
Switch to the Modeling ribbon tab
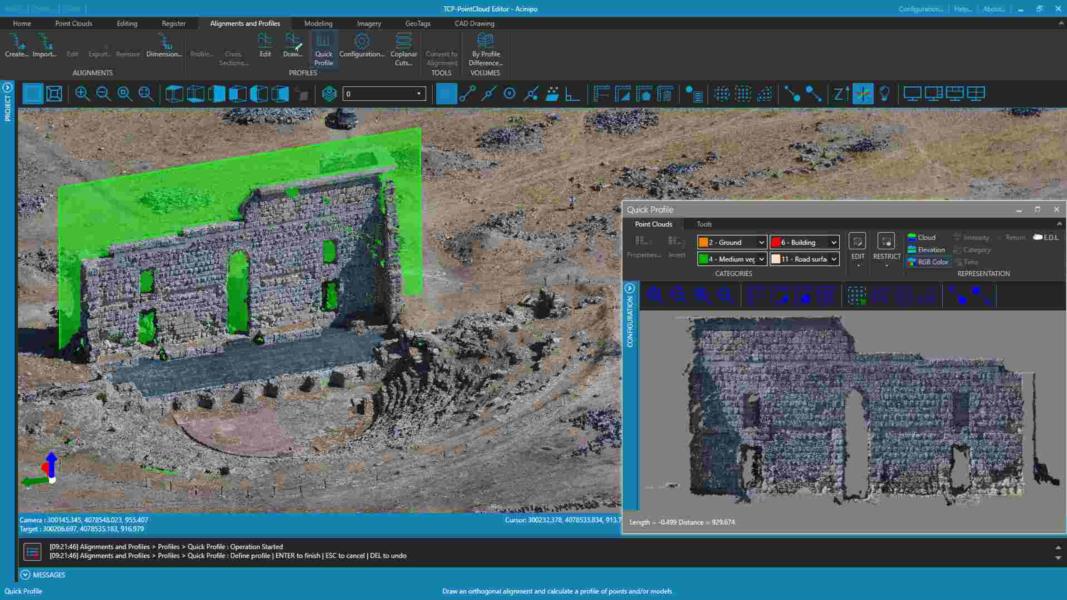(x=318, y=23)
